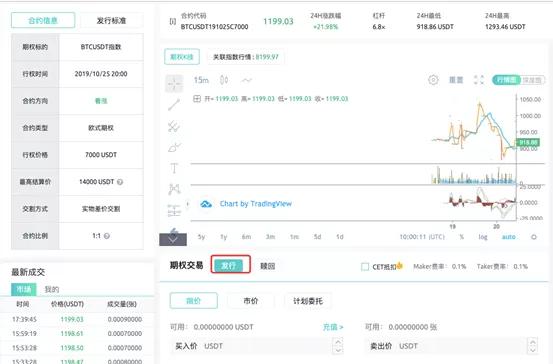The height and width of the screenshot is (364, 553).
Task: Click help icon next to 14000 USDT
Action: click(x=120, y=182)
